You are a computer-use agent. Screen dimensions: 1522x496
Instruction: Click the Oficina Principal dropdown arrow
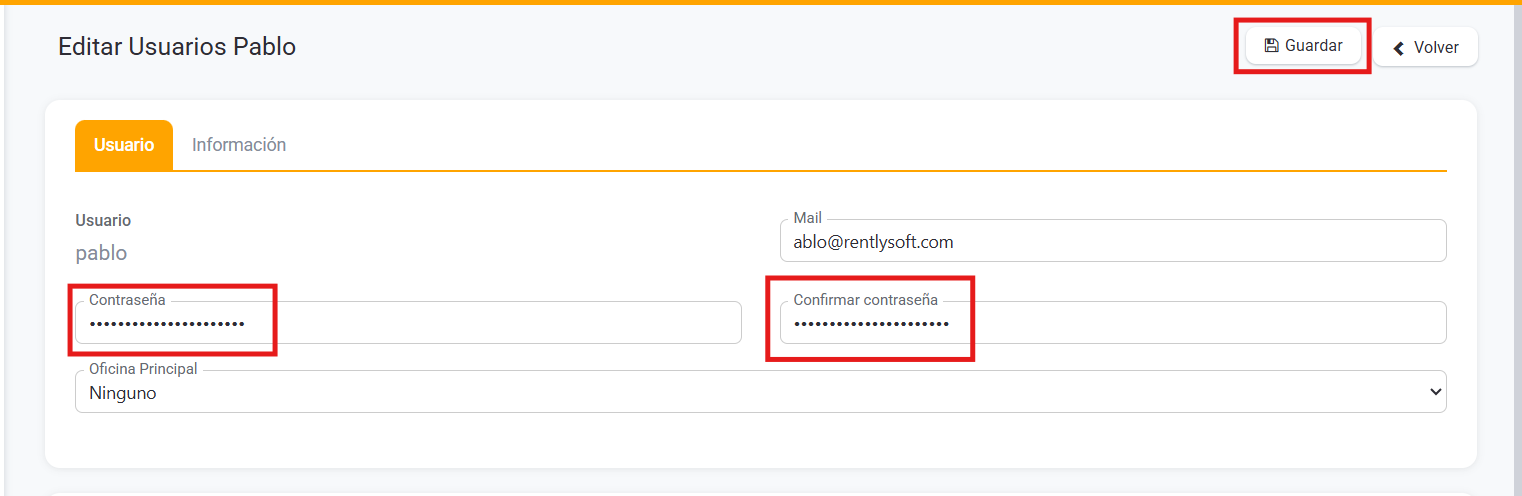(x=1437, y=392)
